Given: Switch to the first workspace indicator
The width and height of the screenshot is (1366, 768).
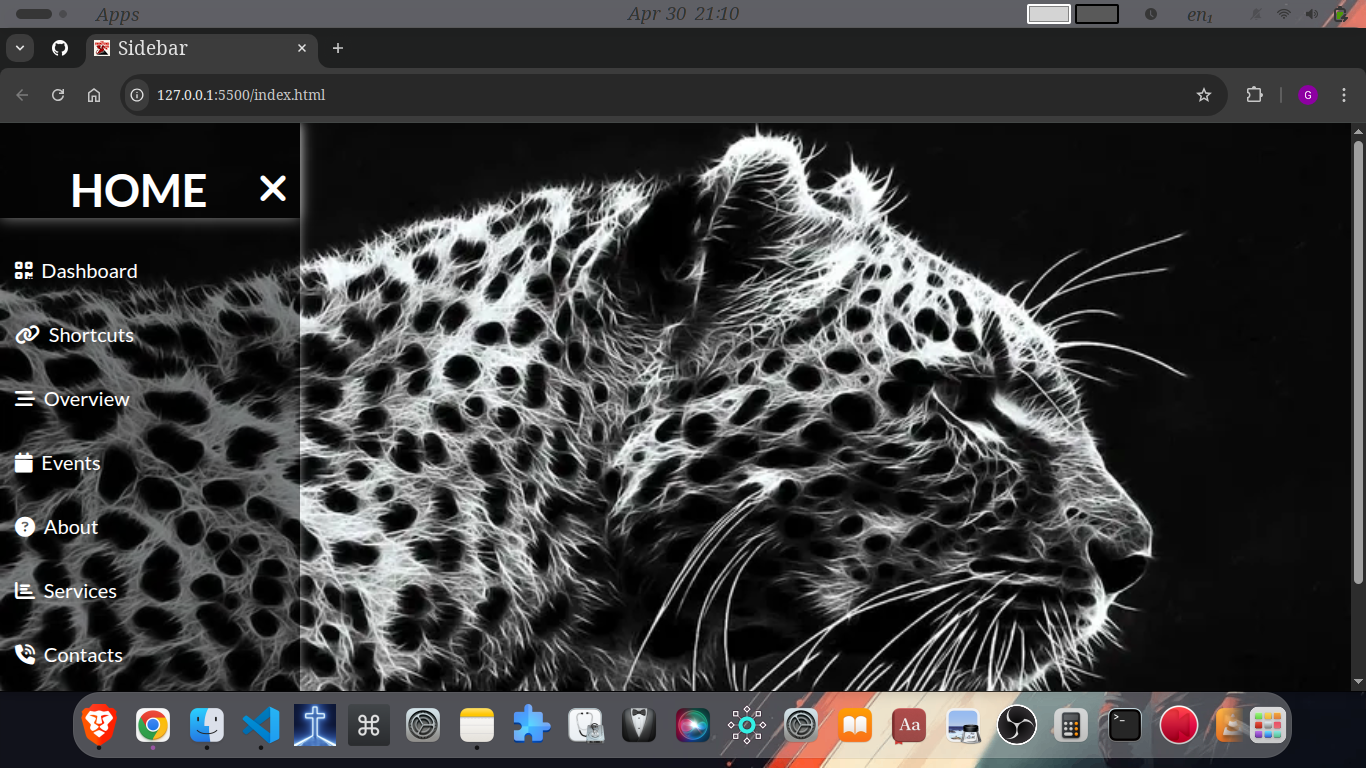Looking at the screenshot, I should pos(1049,14).
